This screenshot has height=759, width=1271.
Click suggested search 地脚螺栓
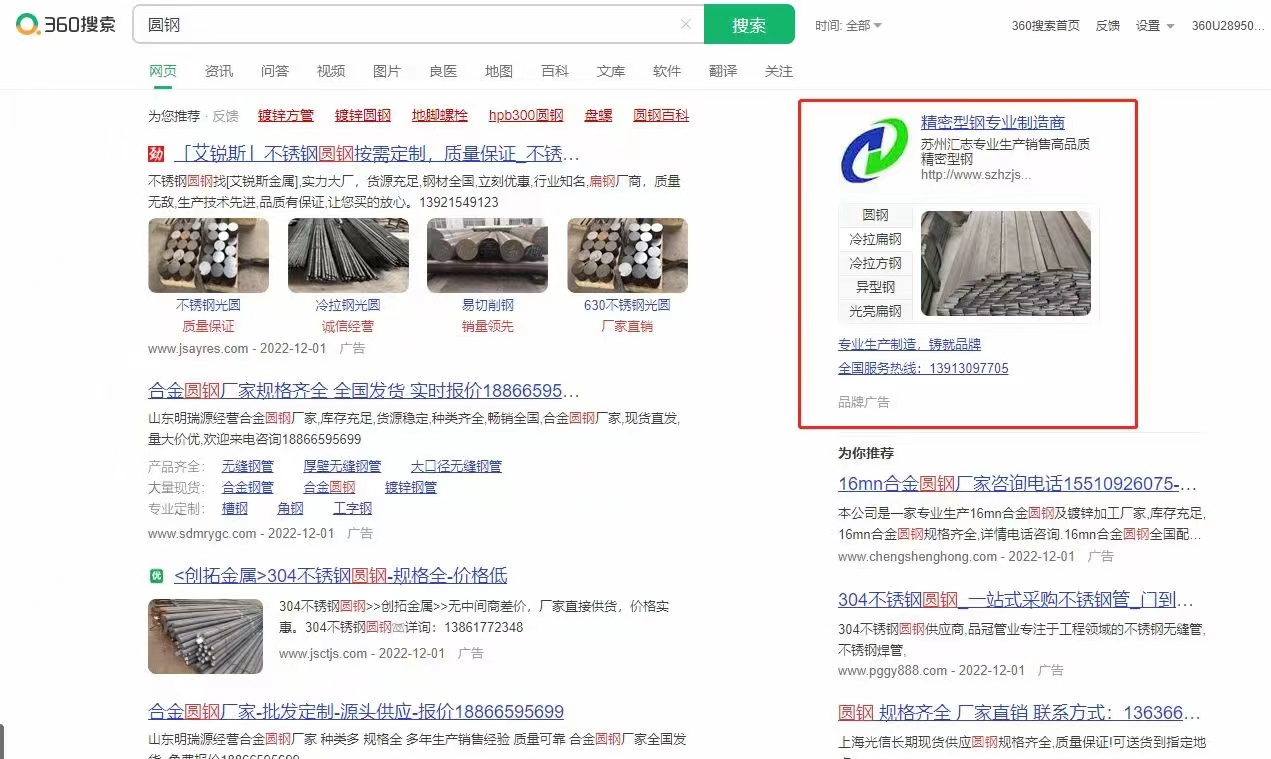(x=440, y=115)
